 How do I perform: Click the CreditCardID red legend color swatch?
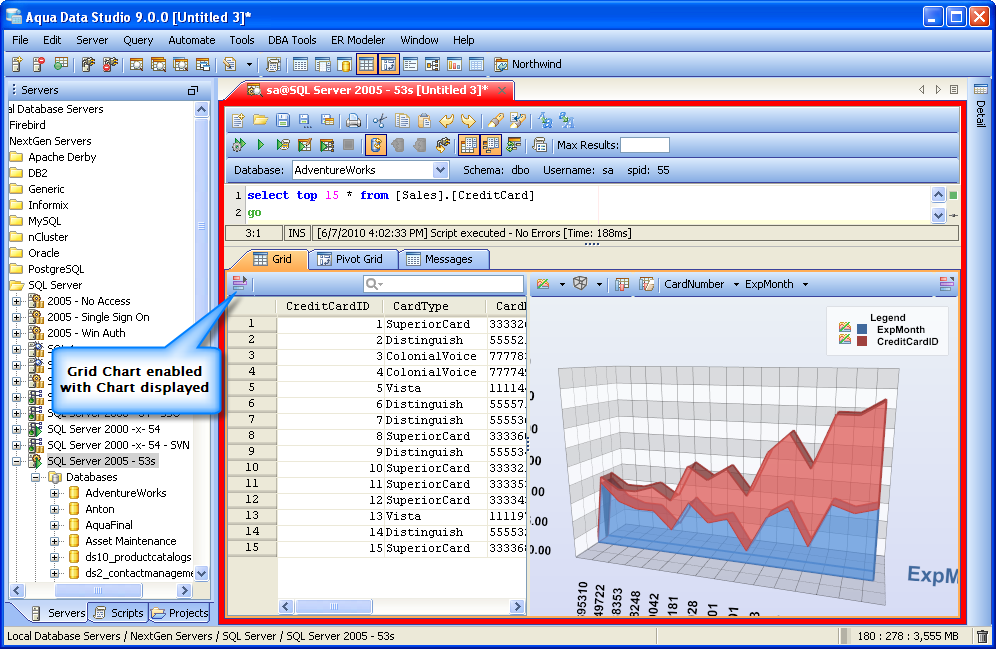pos(862,342)
